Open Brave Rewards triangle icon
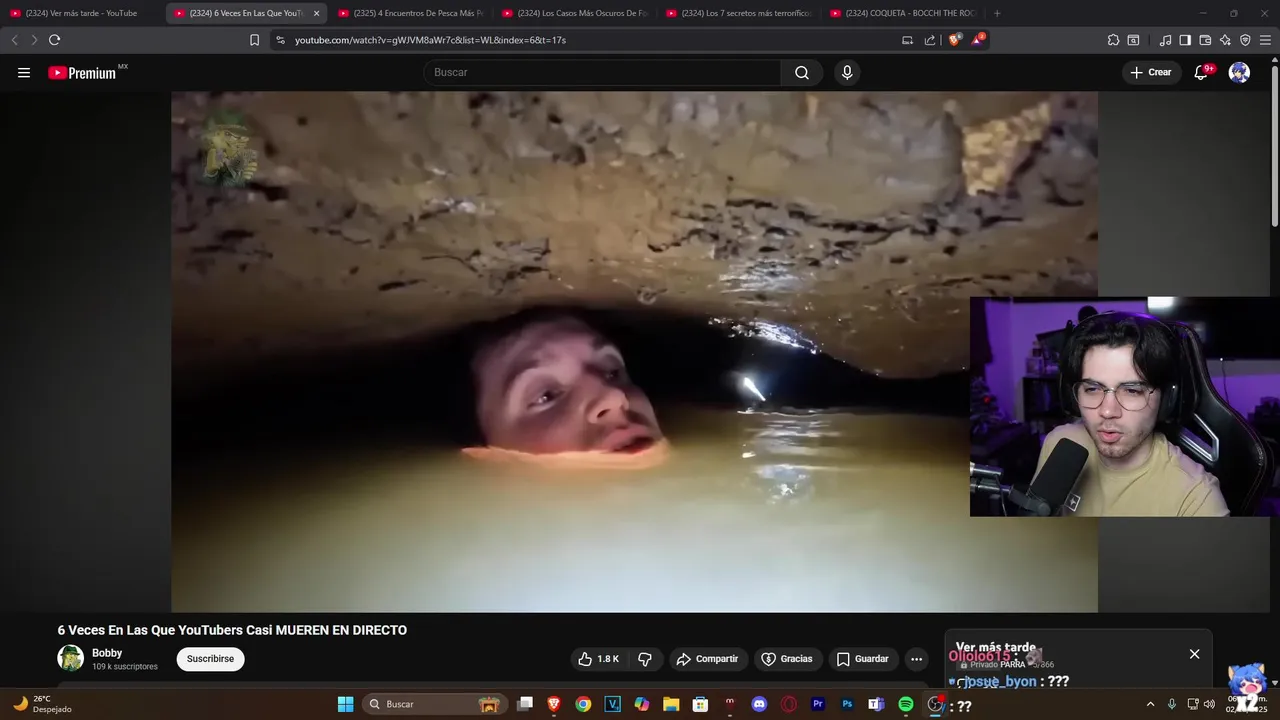This screenshot has width=1280, height=720. (978, 40)
